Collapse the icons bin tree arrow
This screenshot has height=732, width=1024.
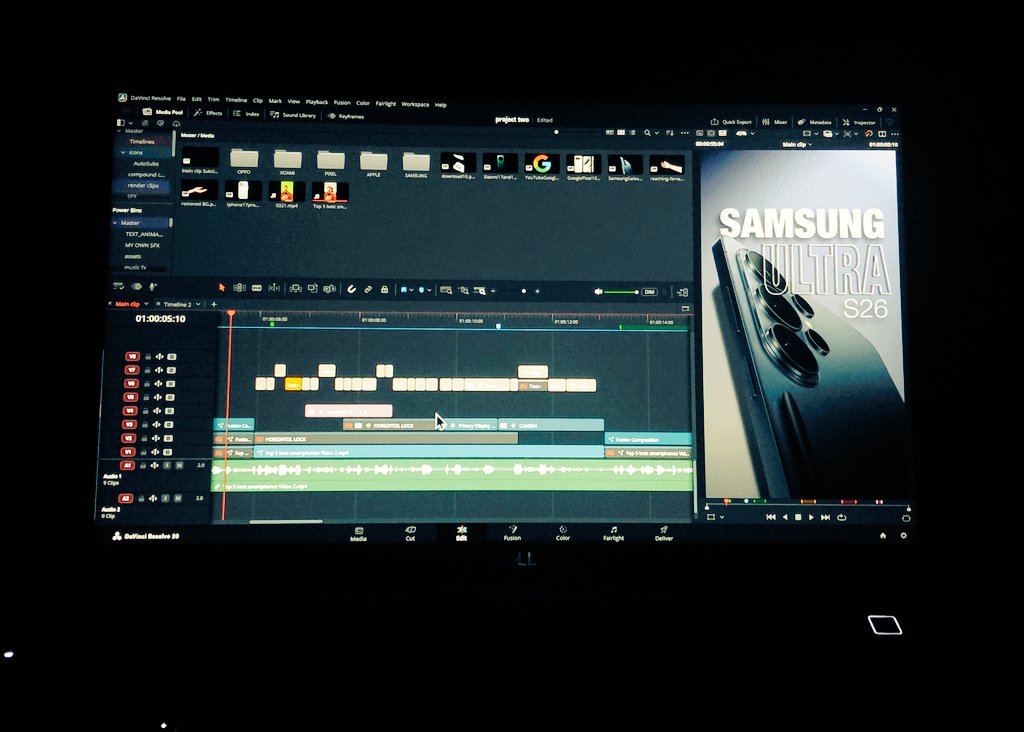pos(123,152)
